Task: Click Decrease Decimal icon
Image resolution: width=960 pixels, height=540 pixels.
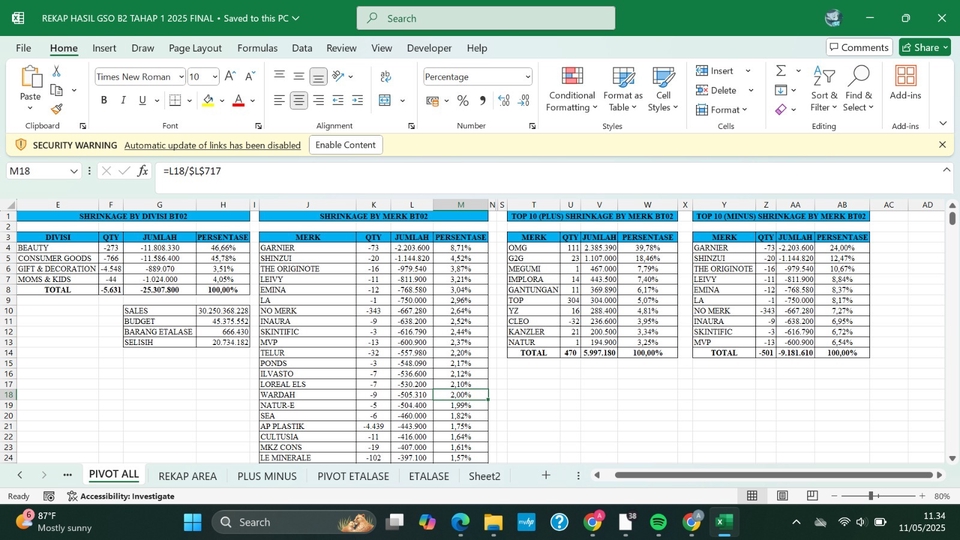Action: pyautogui.click(x=524, y=100)
